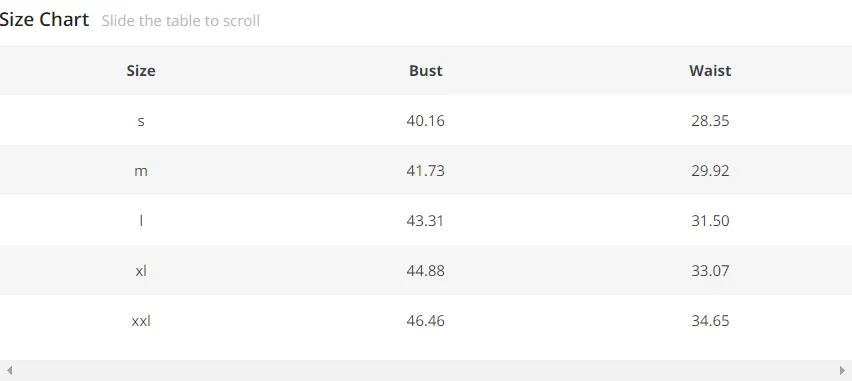Click the waist value 31.50
Image resolution: width=852 pixels, height=381 pixels.
tap(710, 221)
